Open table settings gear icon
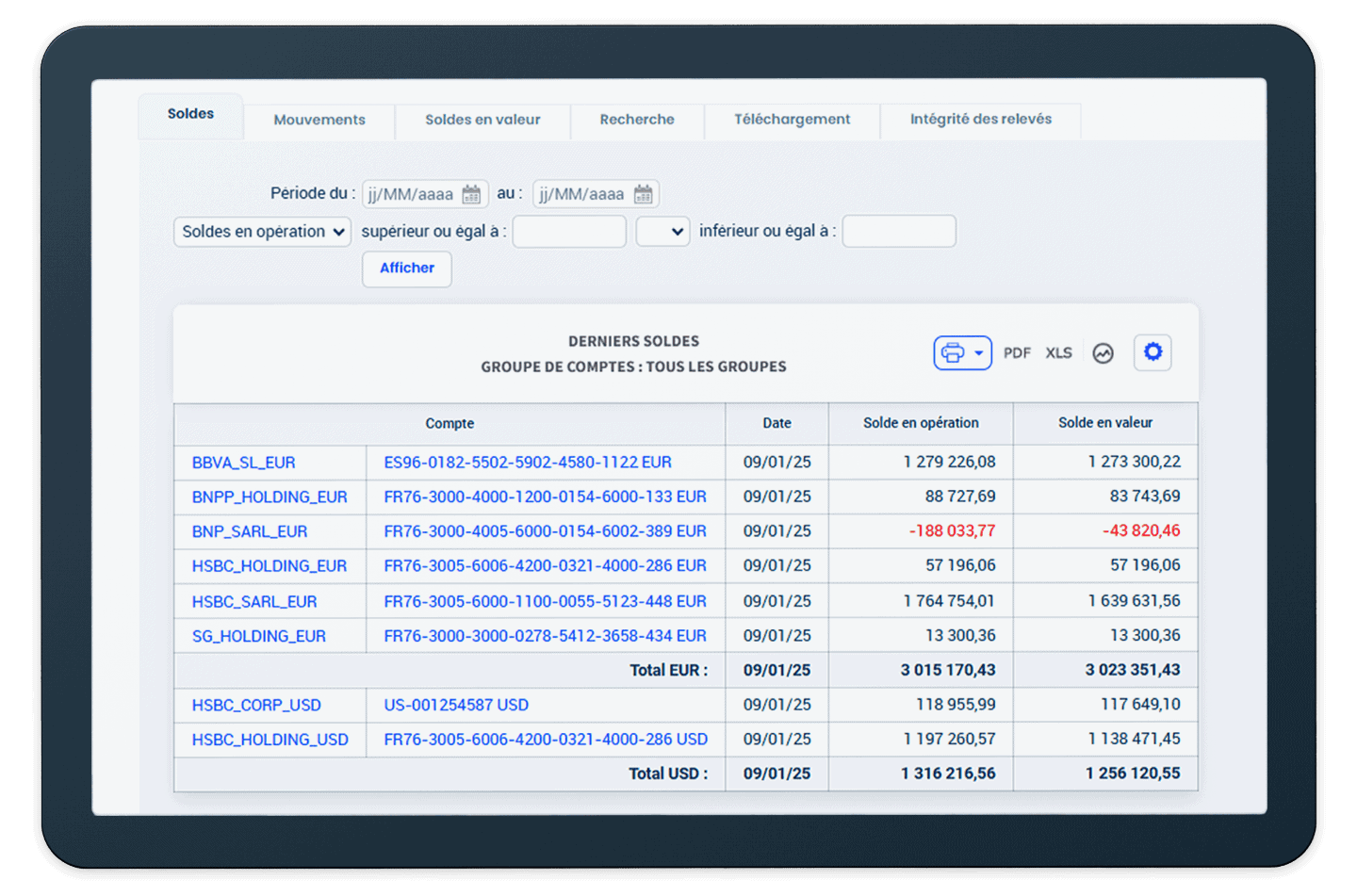 [1152, 352]
